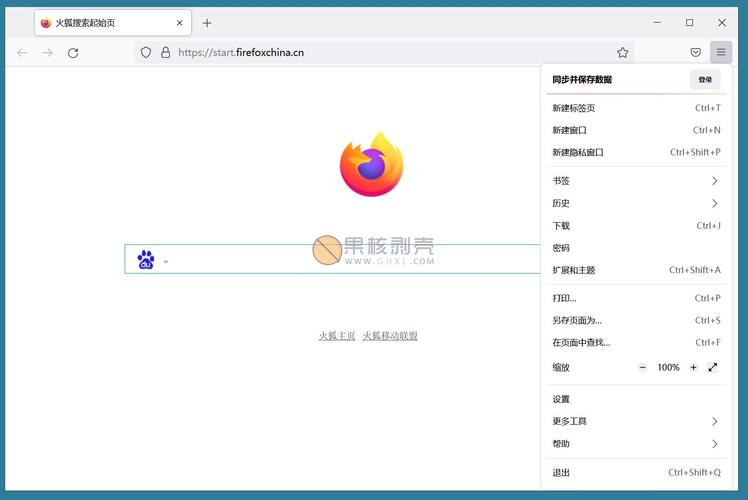Expand the 历史 history submenu
This screenshot has width=748, height=500.
(x=634, y=203)
